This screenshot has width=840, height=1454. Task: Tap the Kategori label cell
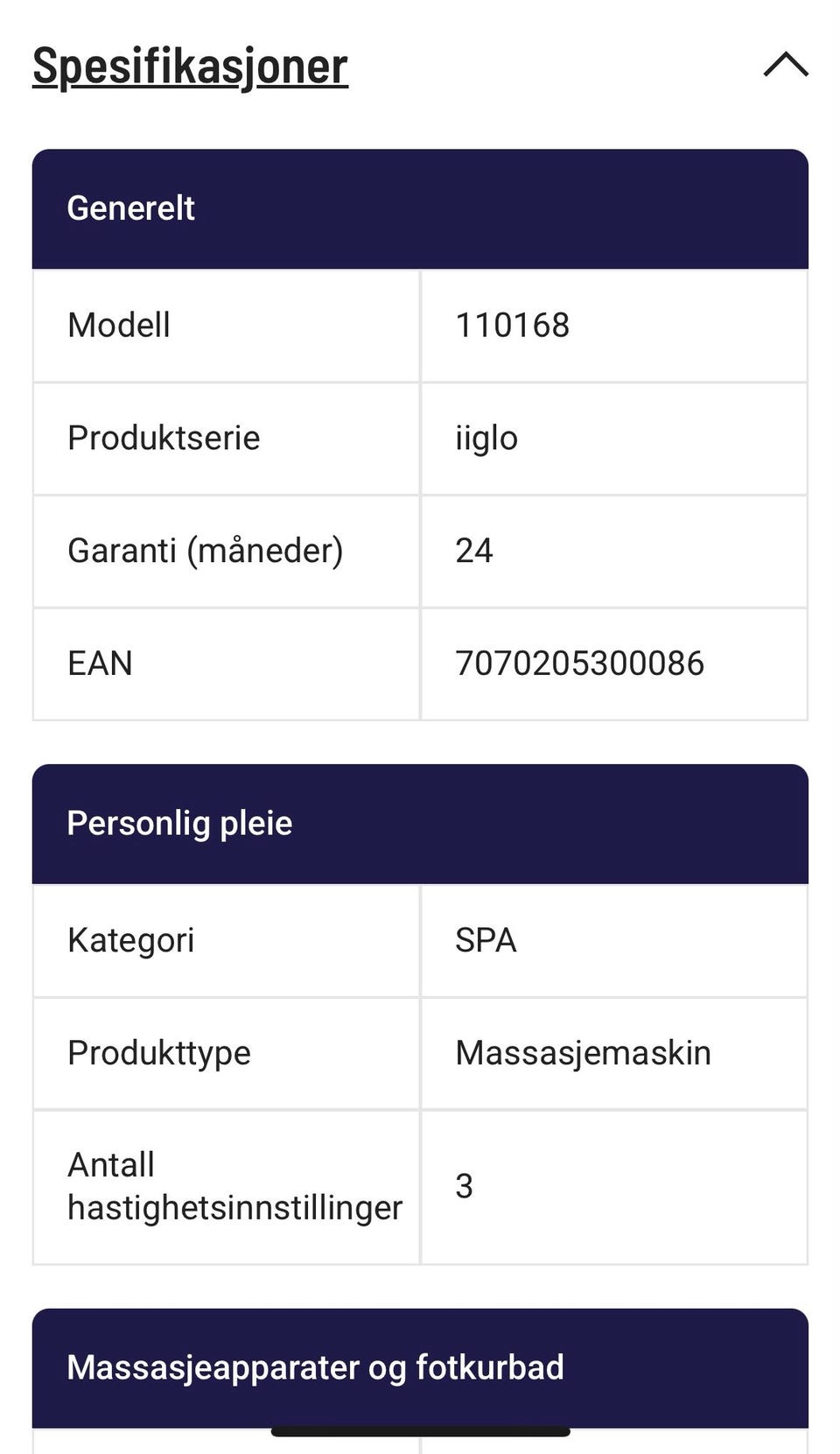130,940
